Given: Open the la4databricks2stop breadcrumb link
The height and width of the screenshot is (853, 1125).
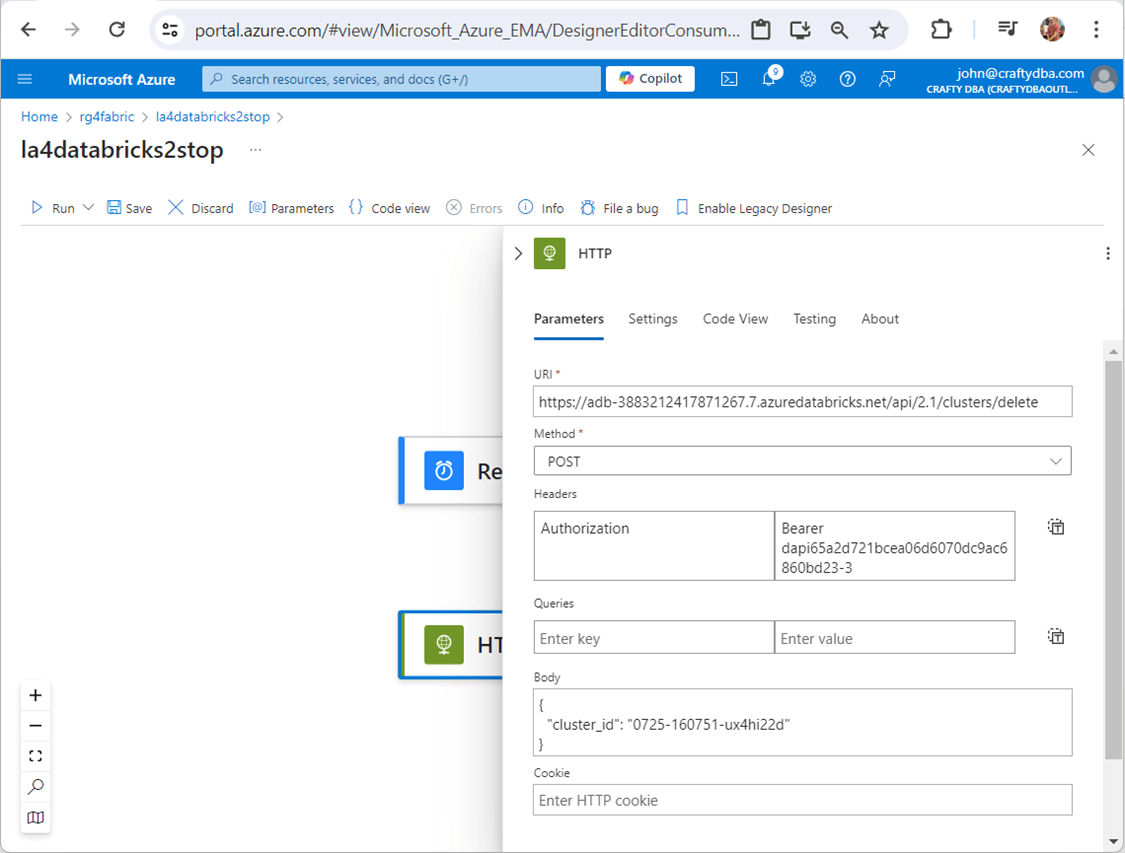Looking at the screenshot, I should [x=212, y=117].
